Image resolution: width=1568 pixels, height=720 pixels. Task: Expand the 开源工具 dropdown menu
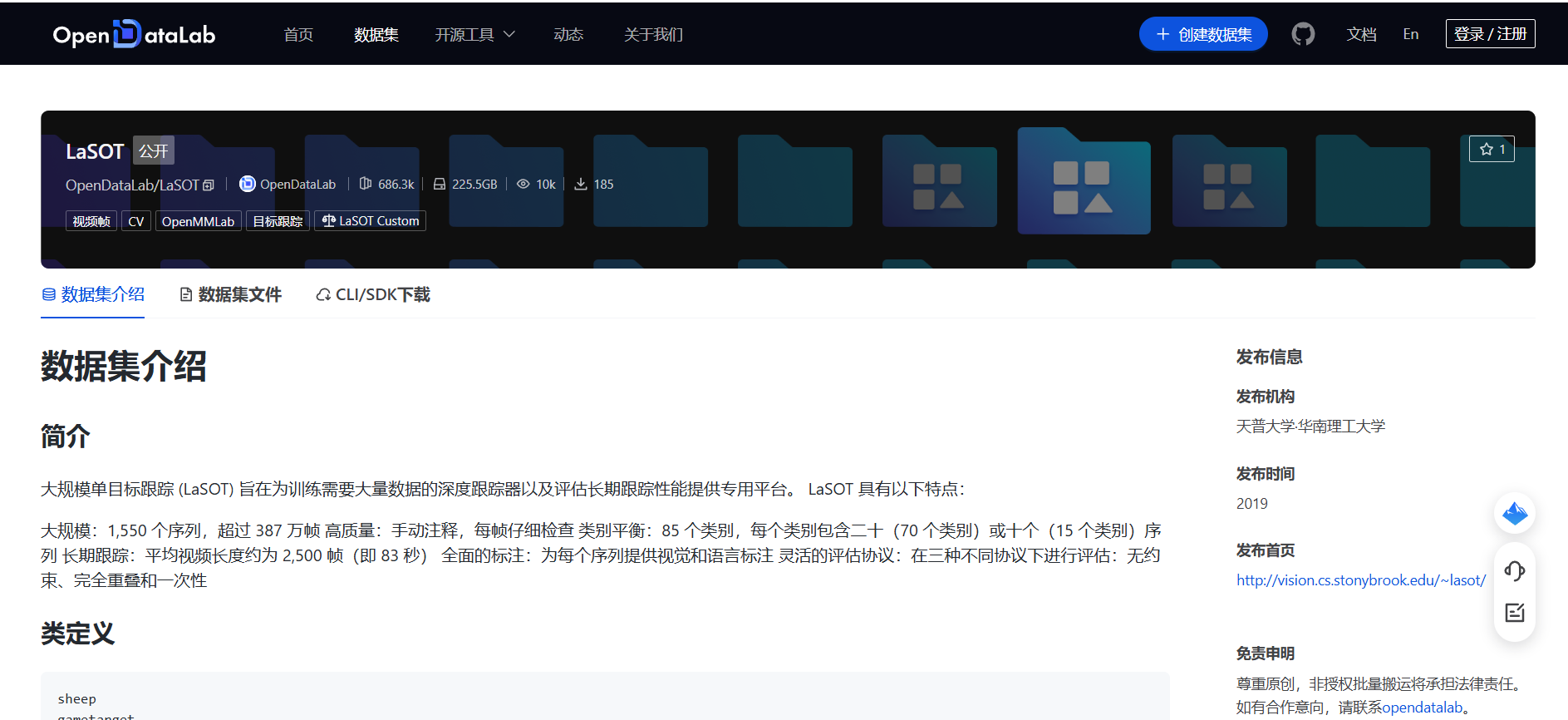(x=474, y=34)
